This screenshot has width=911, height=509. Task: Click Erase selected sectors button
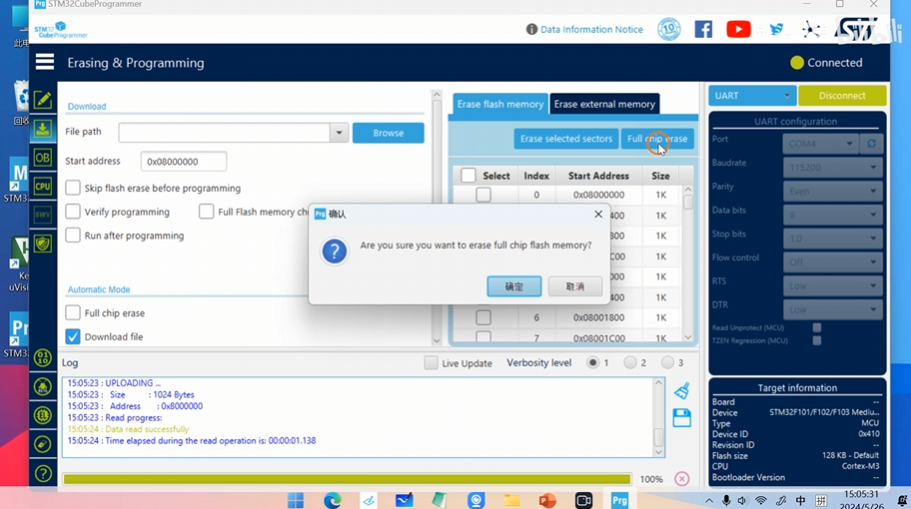coord(566,139)
